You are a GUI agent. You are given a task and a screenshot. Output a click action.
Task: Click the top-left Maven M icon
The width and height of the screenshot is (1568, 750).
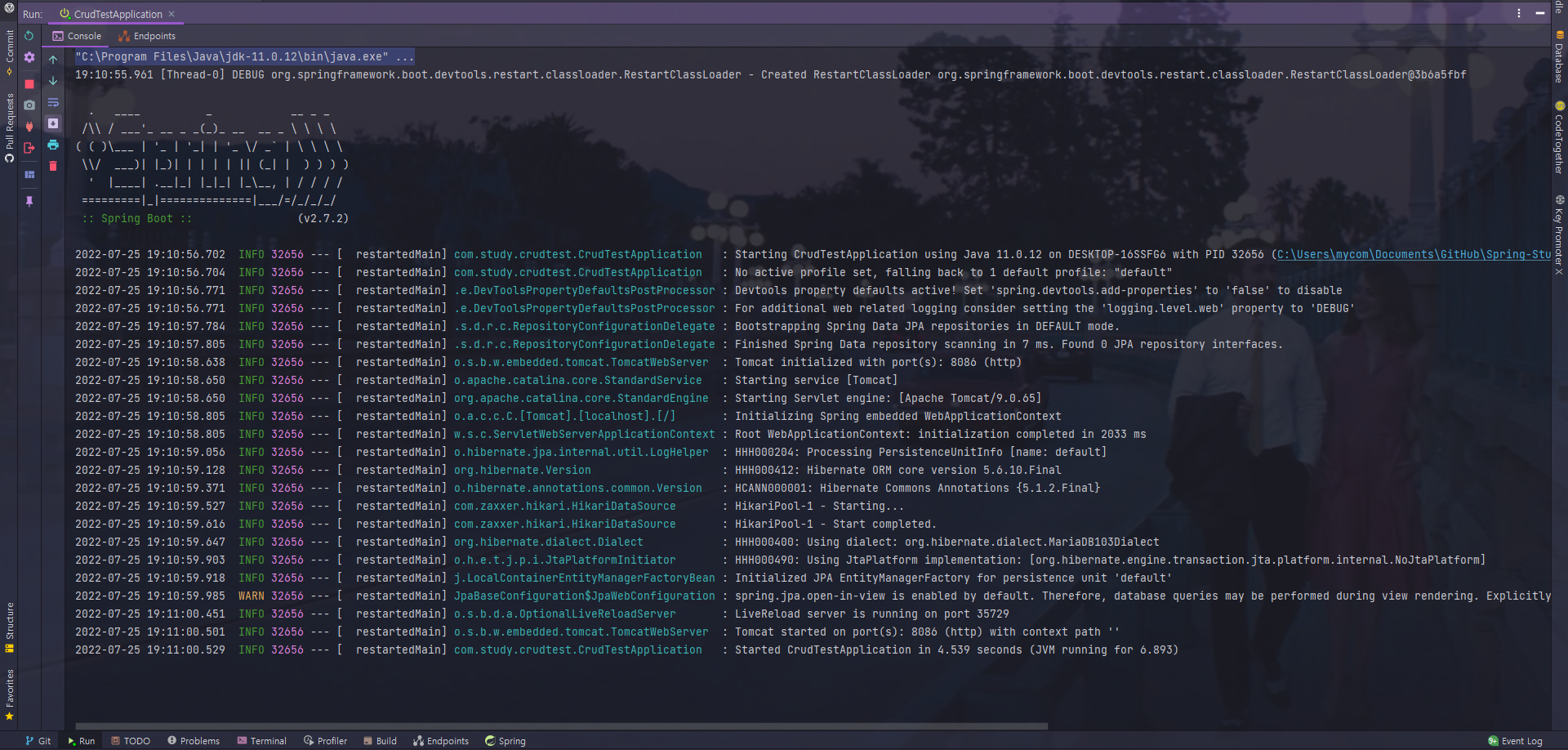tap(9, 9)
